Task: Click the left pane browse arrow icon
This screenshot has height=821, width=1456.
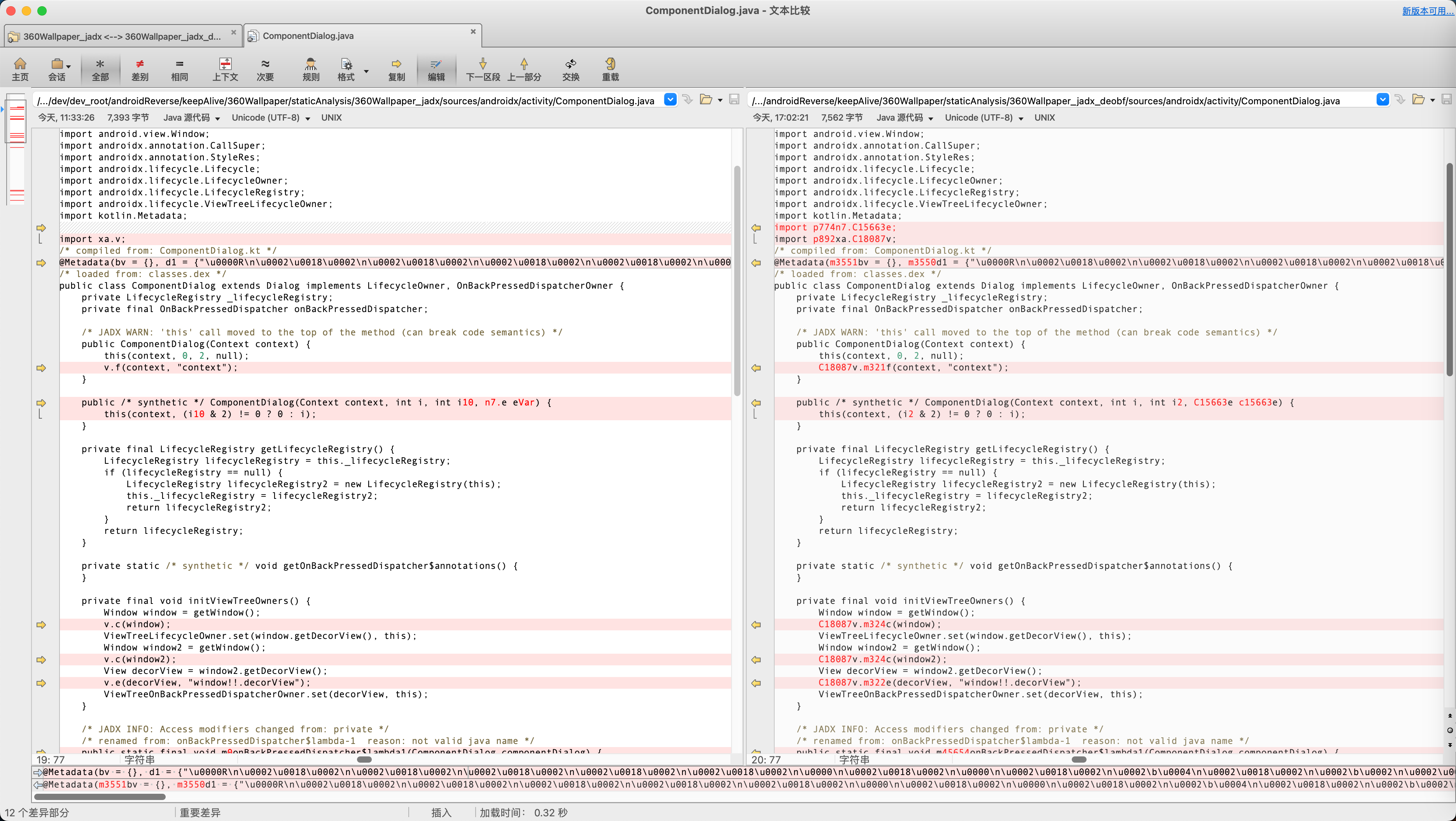Action: pos(687,100)
